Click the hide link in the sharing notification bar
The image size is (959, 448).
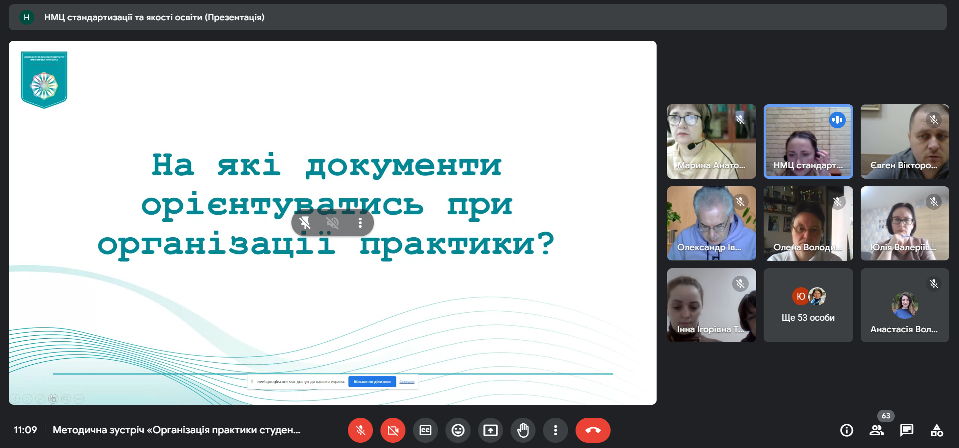pos(407,381)
